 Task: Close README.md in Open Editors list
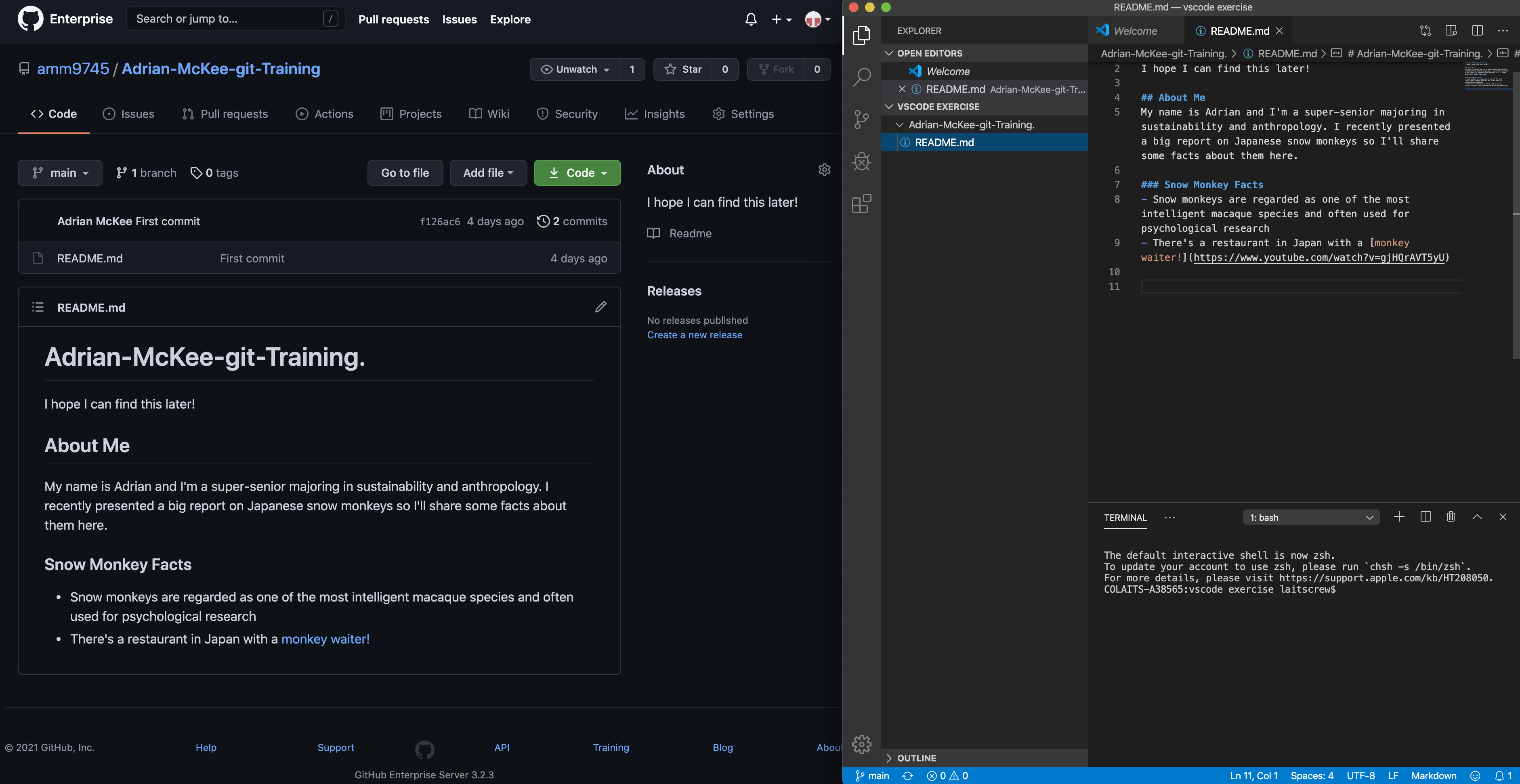point(902,89)
